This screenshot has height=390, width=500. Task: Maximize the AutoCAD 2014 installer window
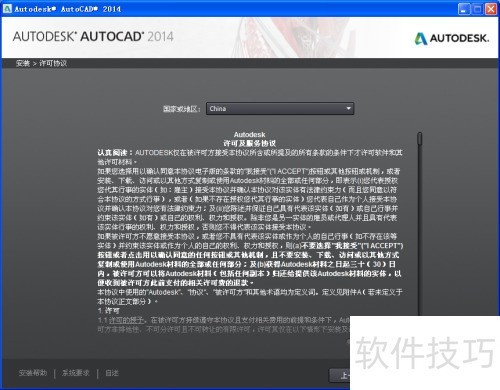click(477, 9)
